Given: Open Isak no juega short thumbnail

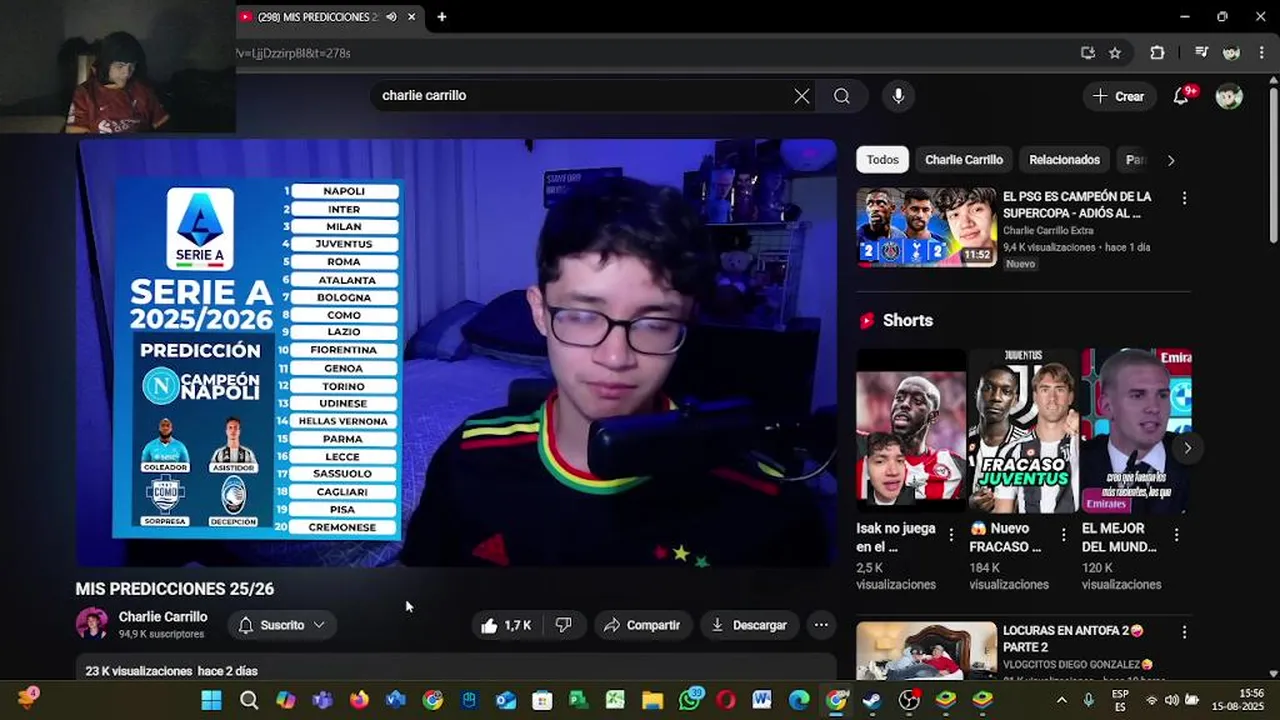Looking at the screenshot, I should [x=911, y=431].
